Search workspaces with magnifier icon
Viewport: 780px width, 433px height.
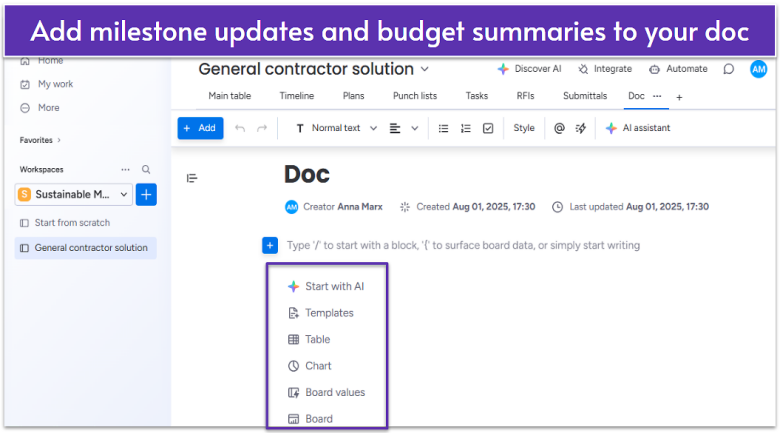tap(146, 170)
